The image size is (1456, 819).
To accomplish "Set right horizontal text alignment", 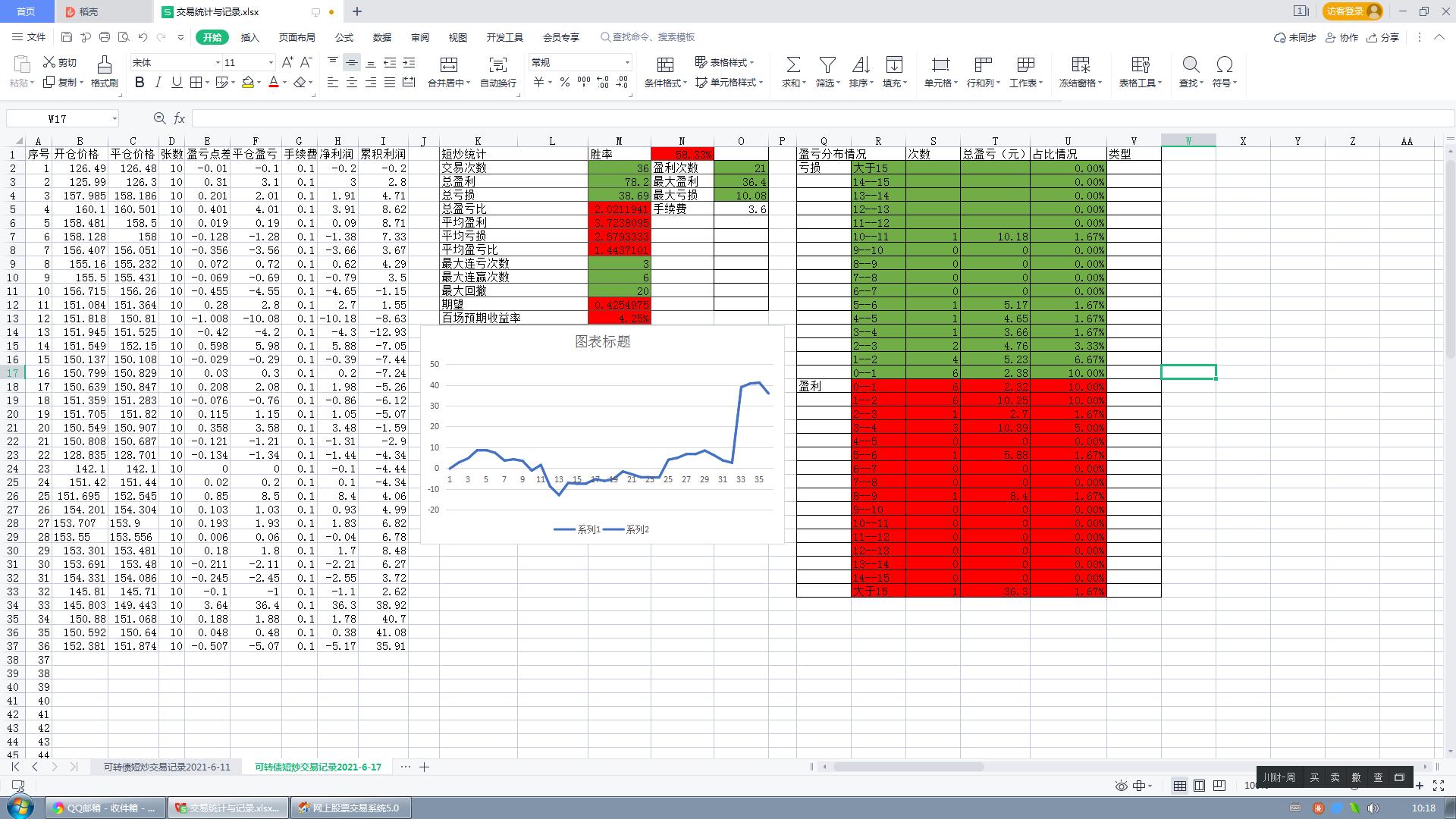I will point(371,83).
